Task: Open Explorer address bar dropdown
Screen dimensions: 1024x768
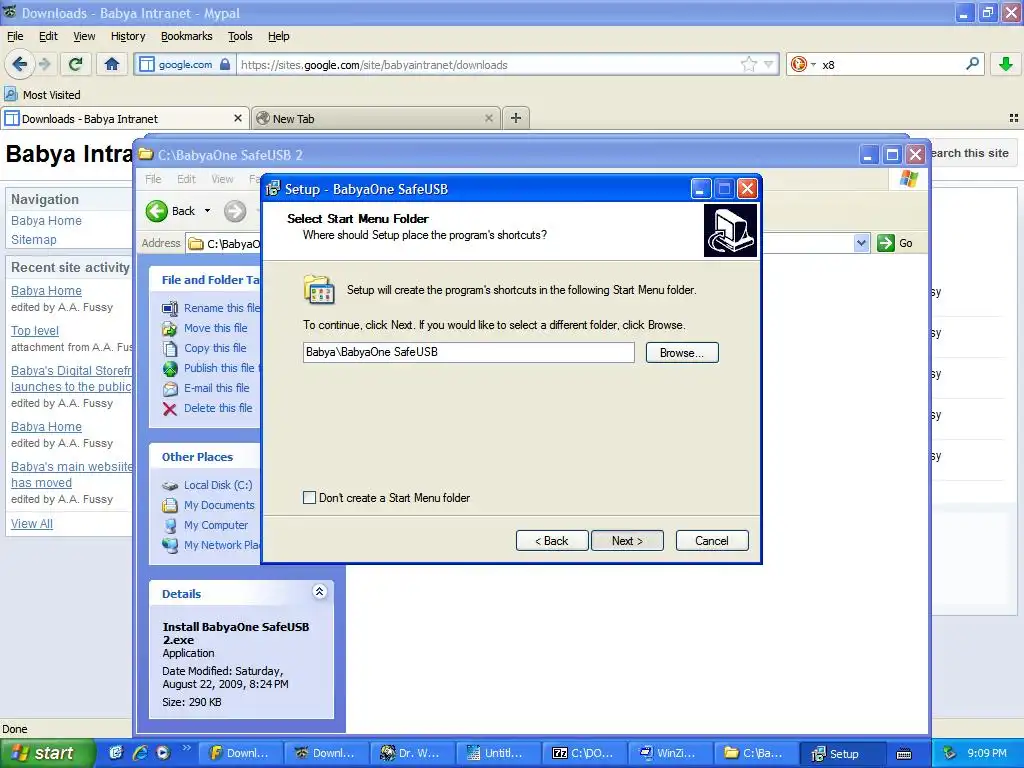Action: click(861, 243)
